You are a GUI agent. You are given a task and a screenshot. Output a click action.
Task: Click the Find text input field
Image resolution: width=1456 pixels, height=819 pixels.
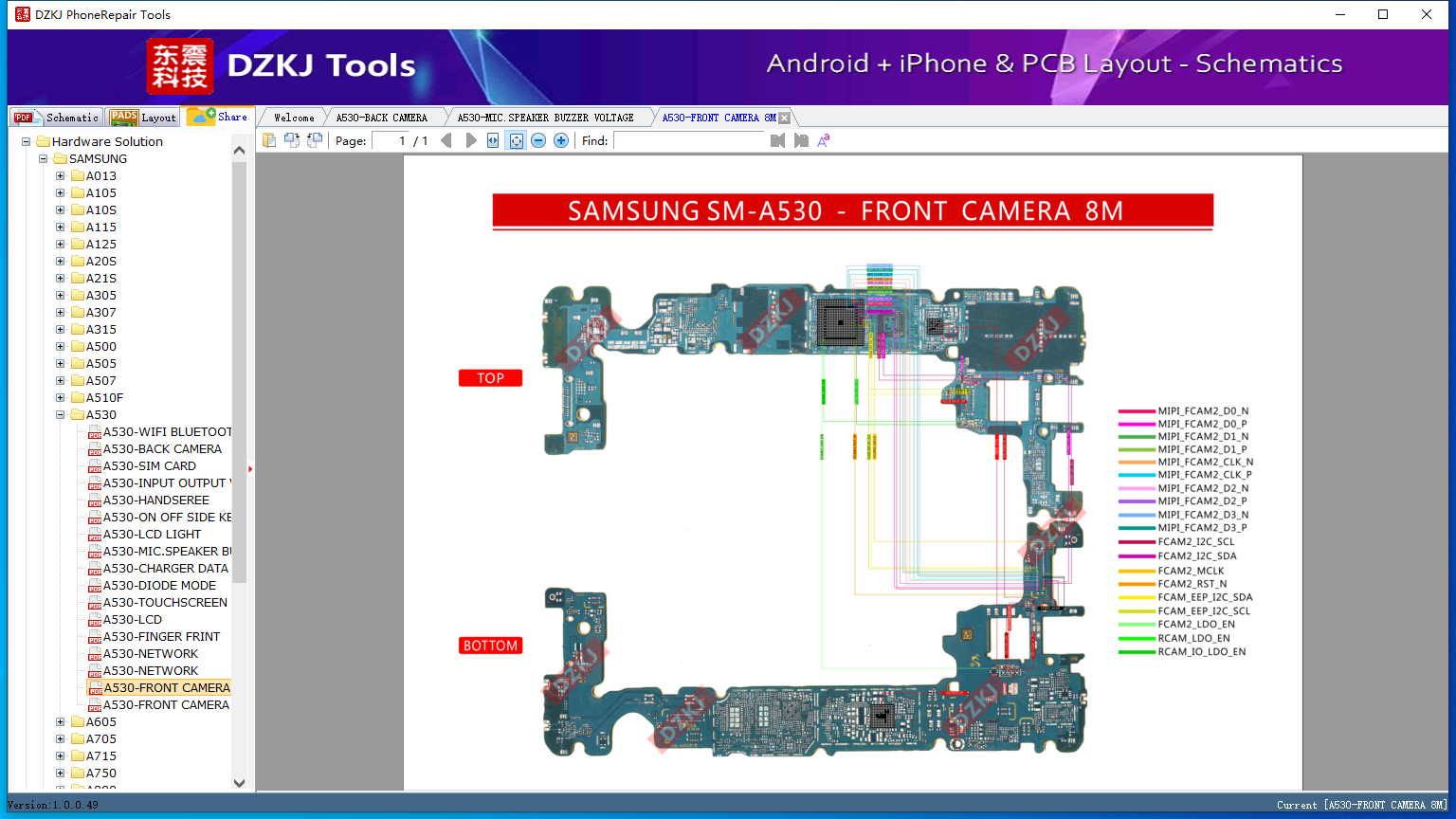pos(689,141)
